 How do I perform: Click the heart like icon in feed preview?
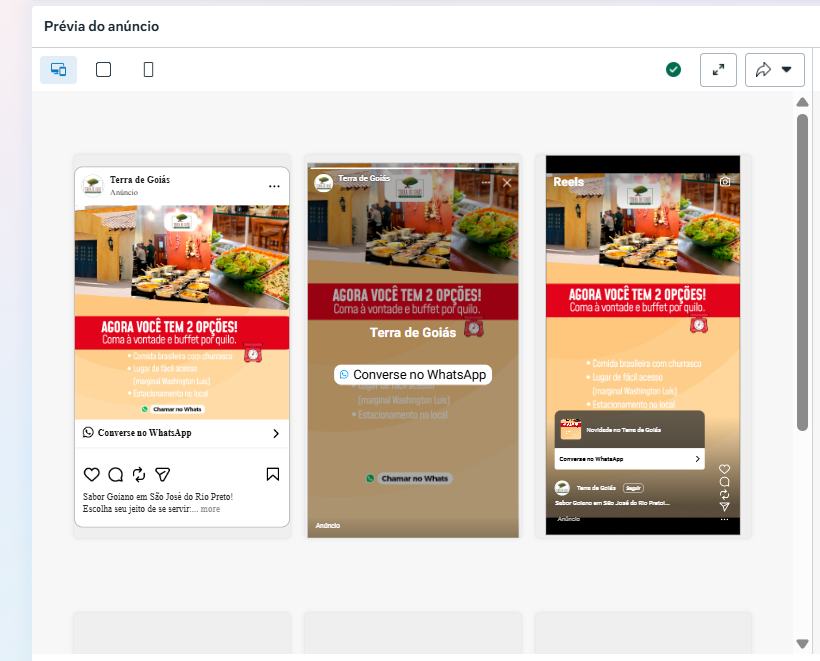click(x=92, y=474)
